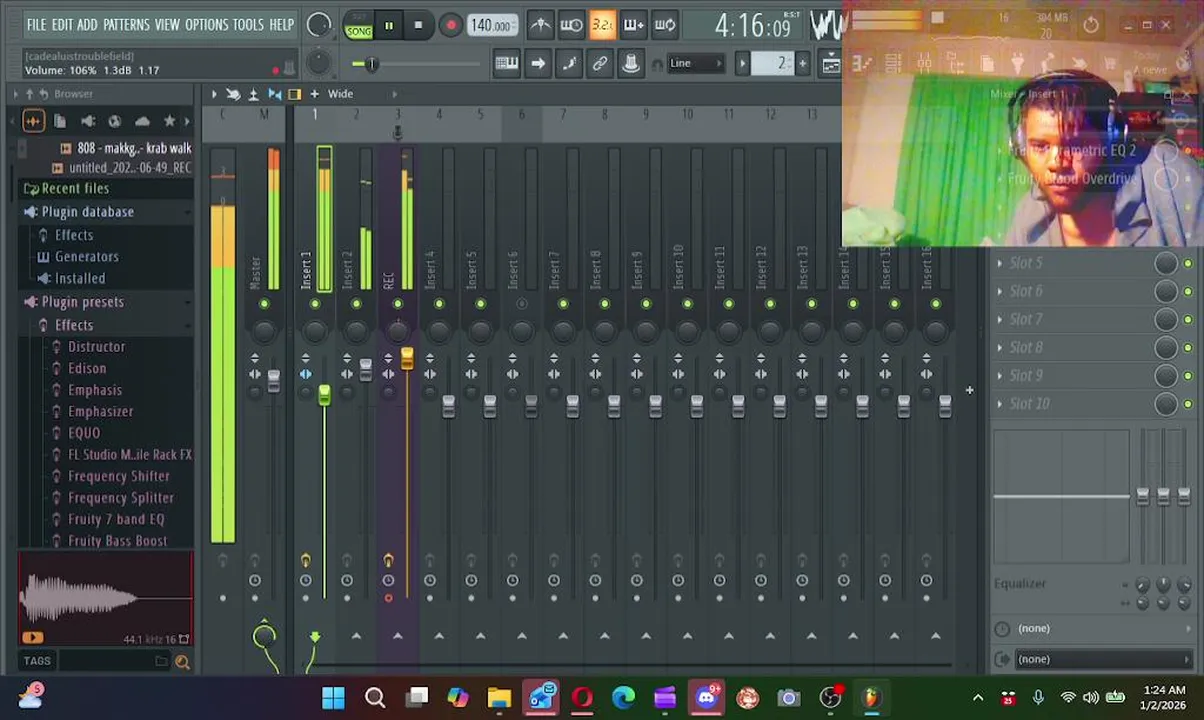Click the undo arrow icon in Browser header
Image resolution: width=1204 pixels, height=720 pixels.
tap(43, 94)
